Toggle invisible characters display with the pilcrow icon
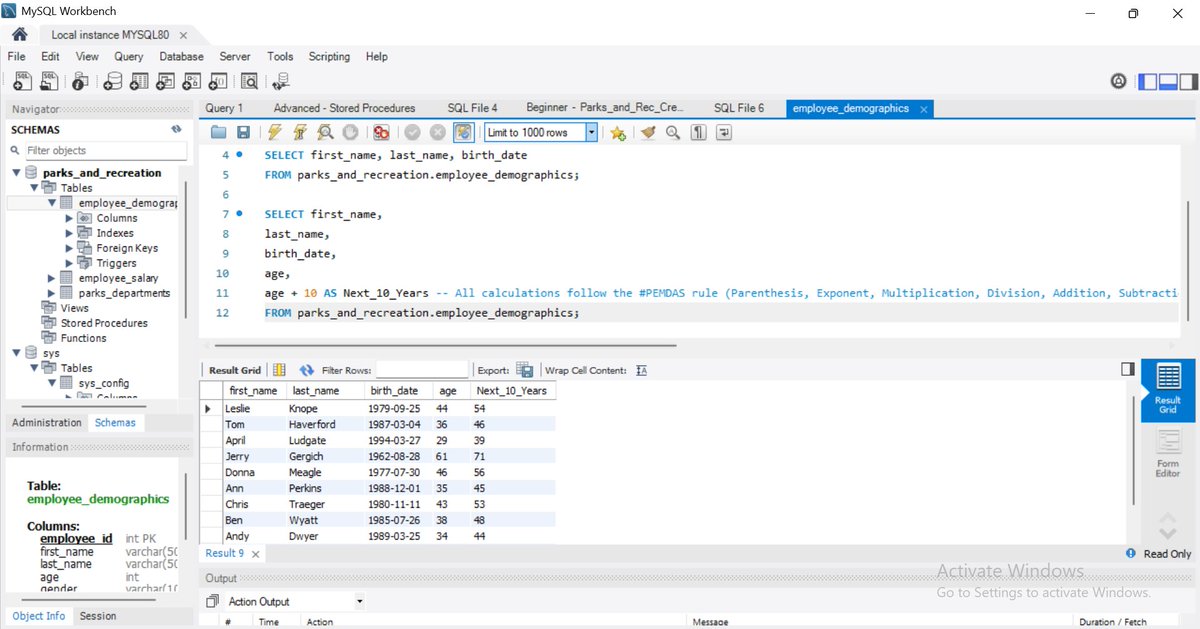Screen dimensions: 1200x629 pos(698,131)
